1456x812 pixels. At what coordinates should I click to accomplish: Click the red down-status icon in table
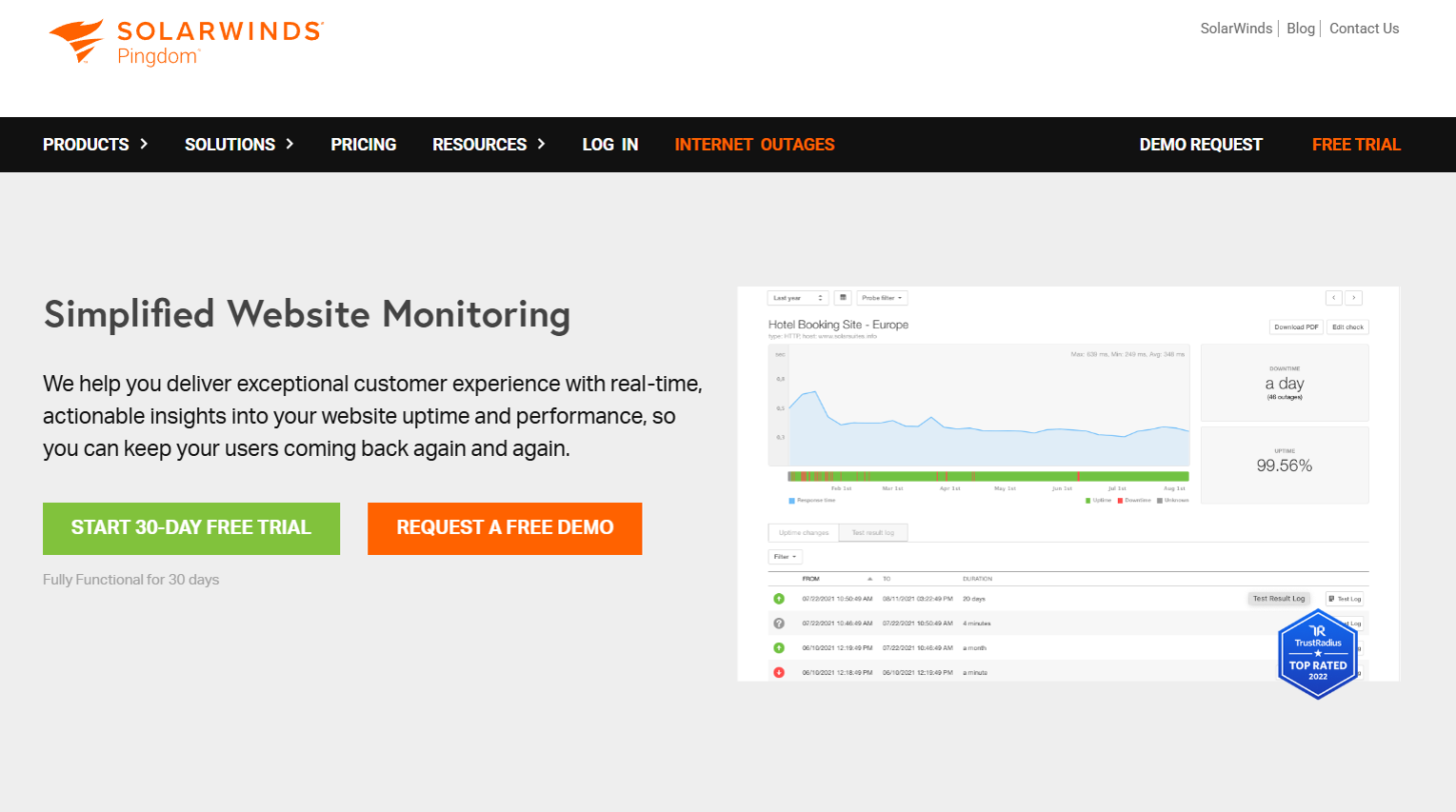tap(779, 672)
